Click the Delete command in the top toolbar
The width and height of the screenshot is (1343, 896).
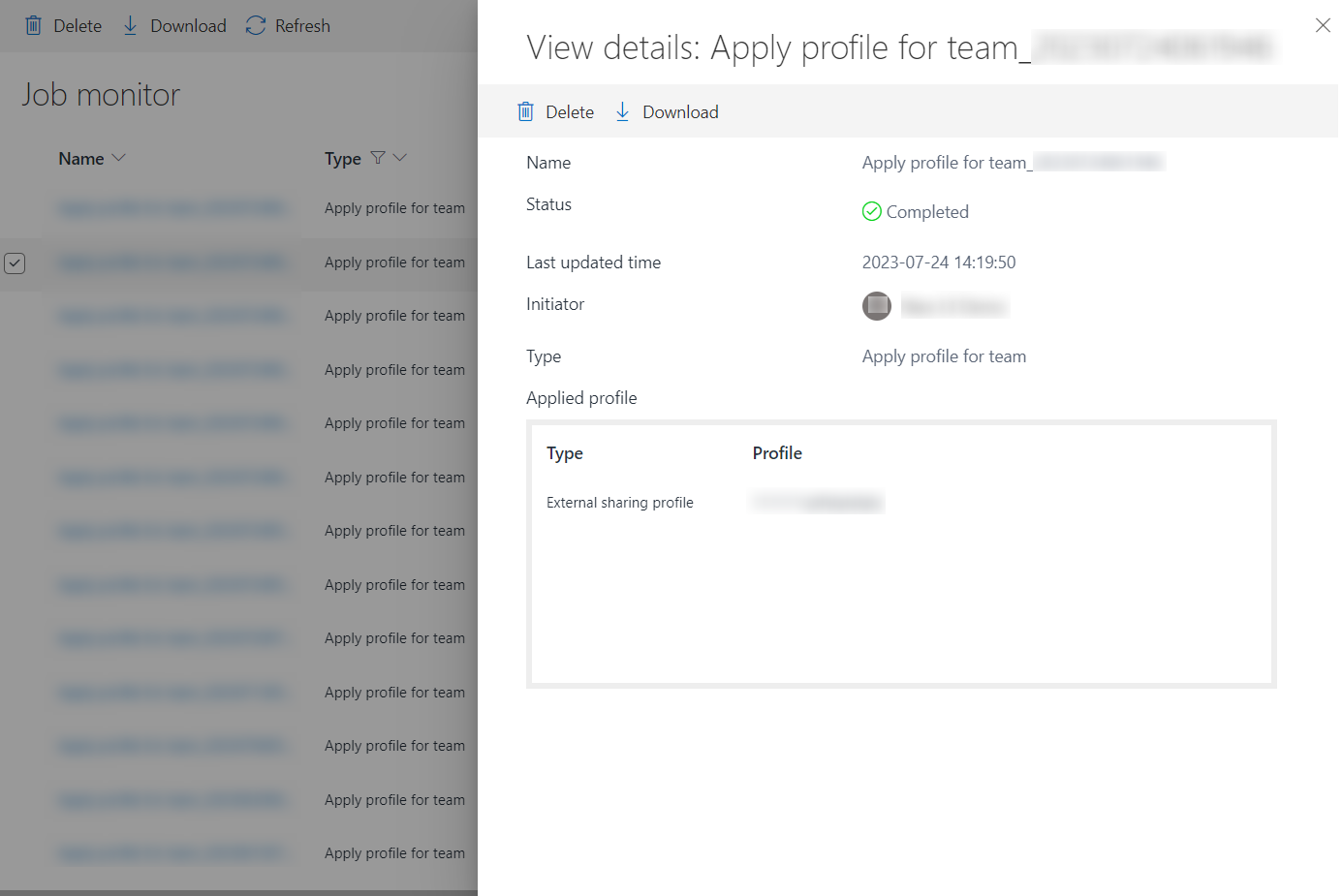tap(74, 25)
